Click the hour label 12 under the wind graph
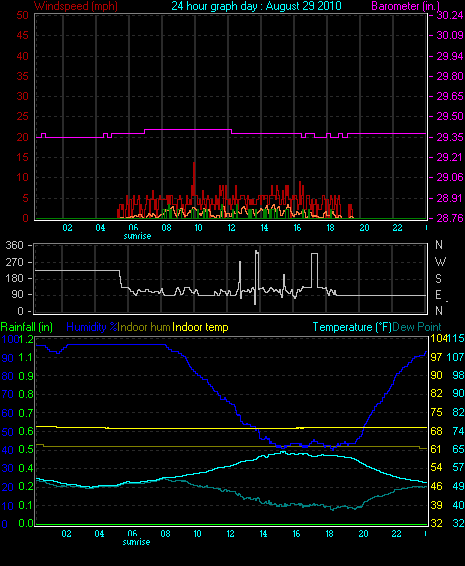Viewport: 465px width, 566px height. (x=231, y=228)
